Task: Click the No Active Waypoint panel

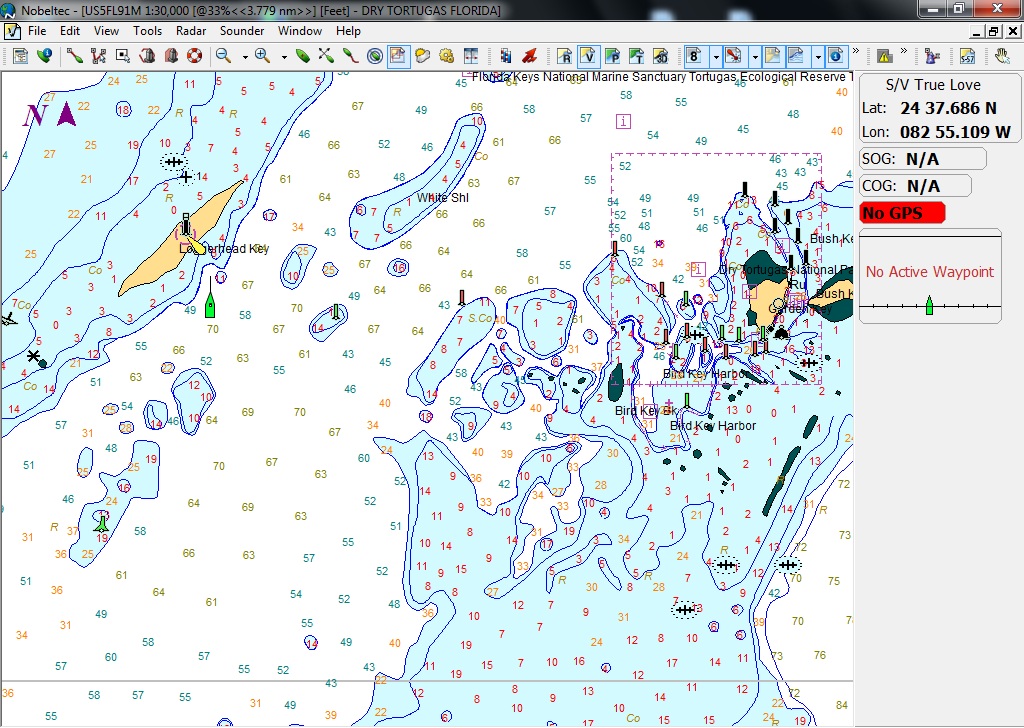Action: 929,272
